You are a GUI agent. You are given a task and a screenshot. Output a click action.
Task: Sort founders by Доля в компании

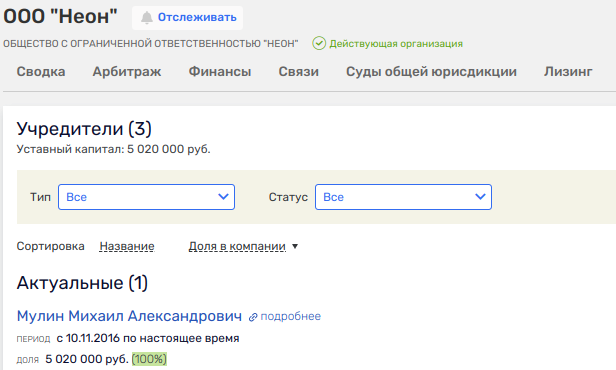click(237, 246)
